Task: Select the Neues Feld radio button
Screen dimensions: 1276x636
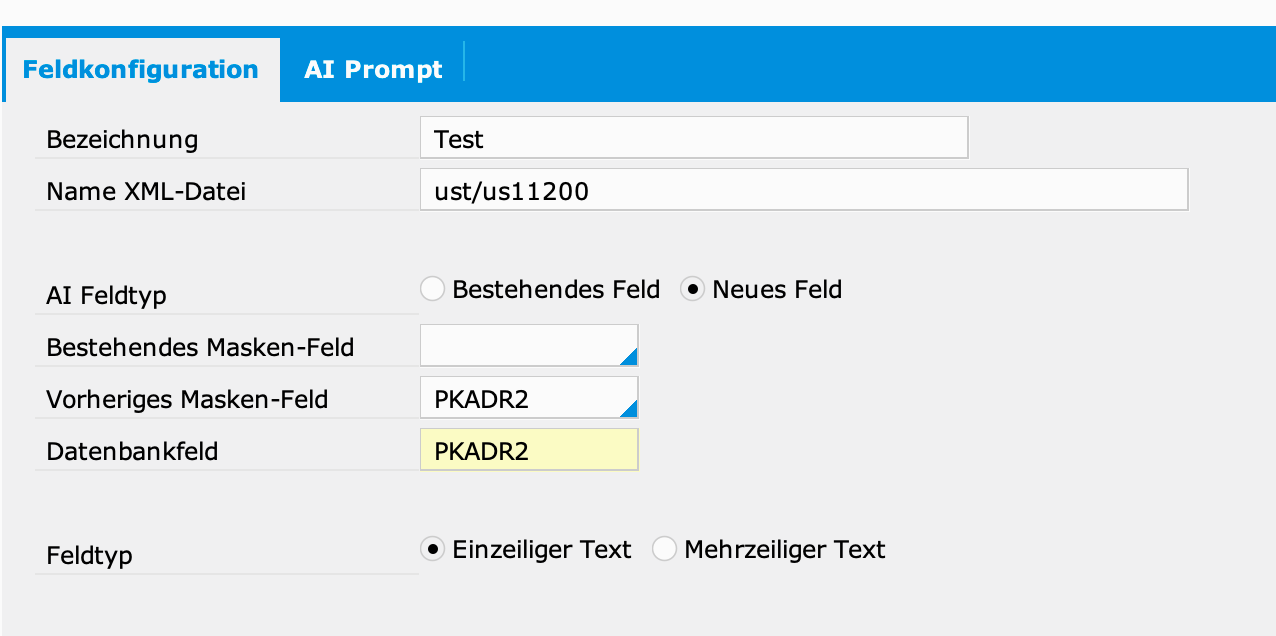Action: point(693,288)
